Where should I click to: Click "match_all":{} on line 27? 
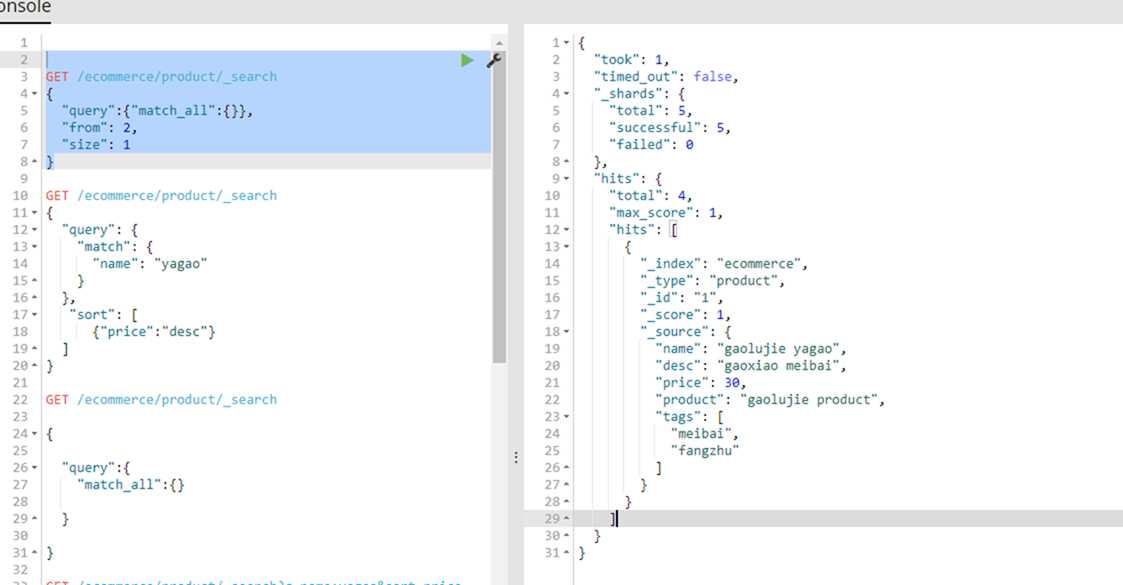point(130,485)
